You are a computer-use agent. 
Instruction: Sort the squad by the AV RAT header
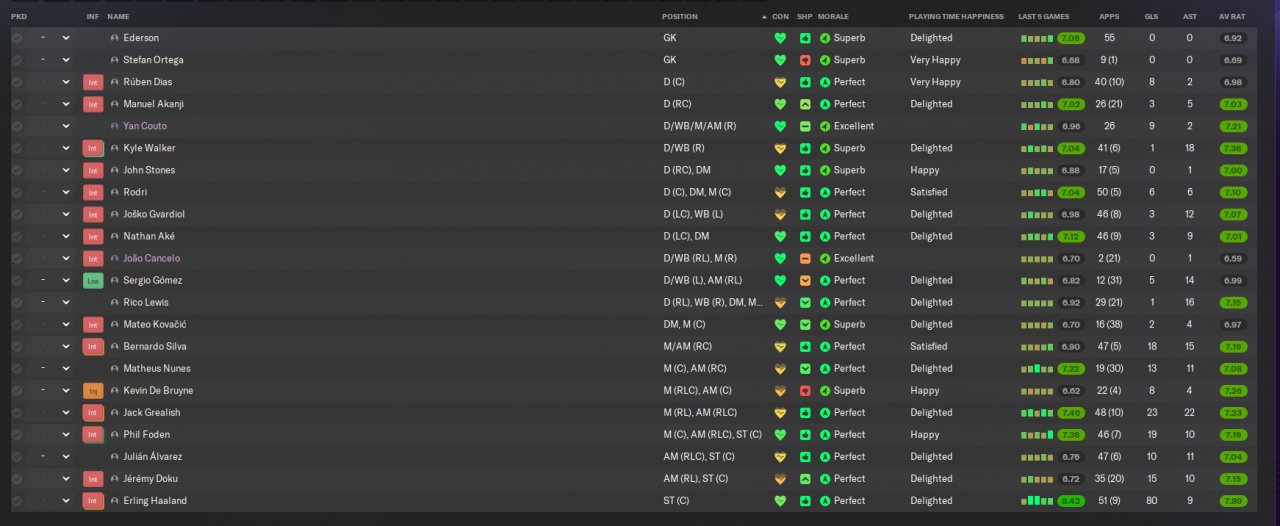coord(1232,17)
